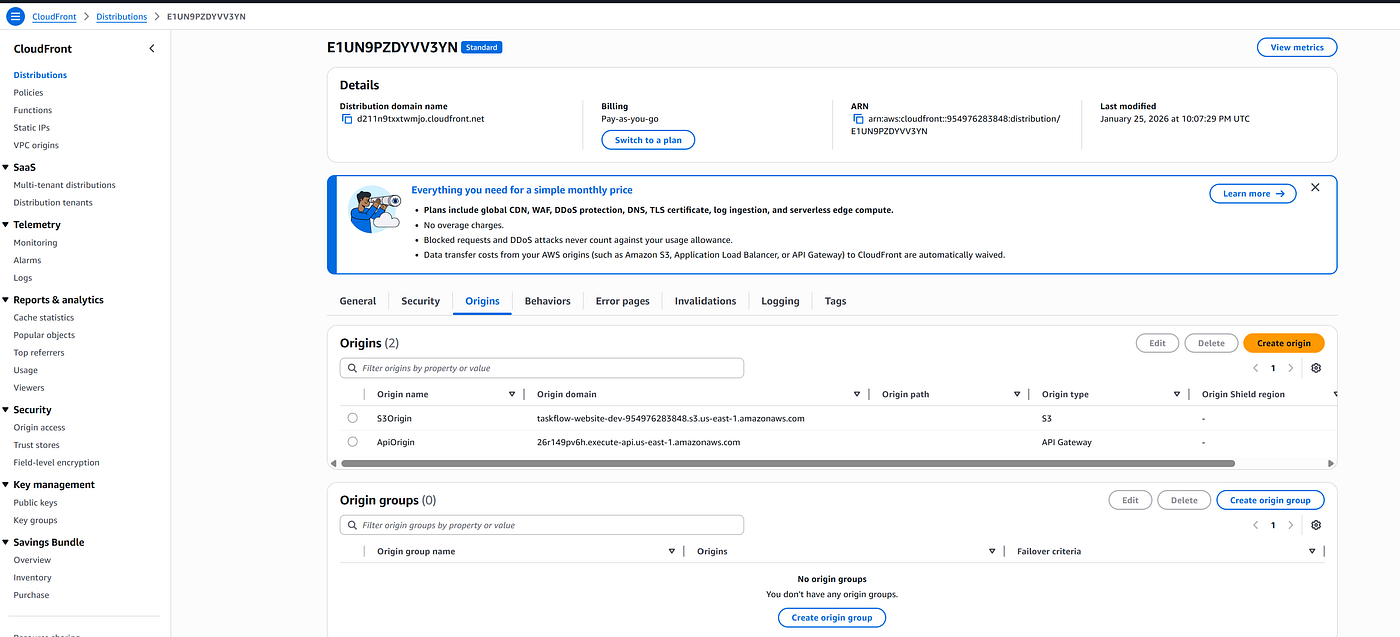
Task: Open Multi-tenant distributions in the sidebar
Action: (64, 185)
